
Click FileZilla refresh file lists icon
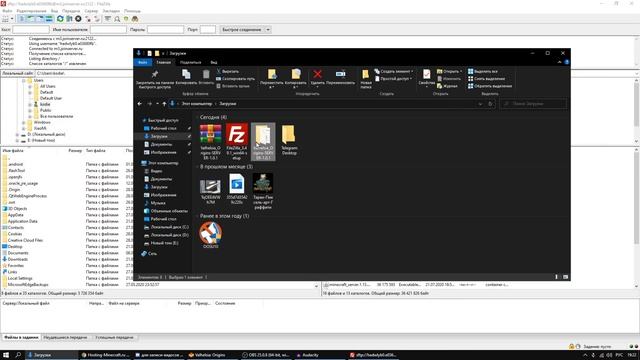point(60,19)
